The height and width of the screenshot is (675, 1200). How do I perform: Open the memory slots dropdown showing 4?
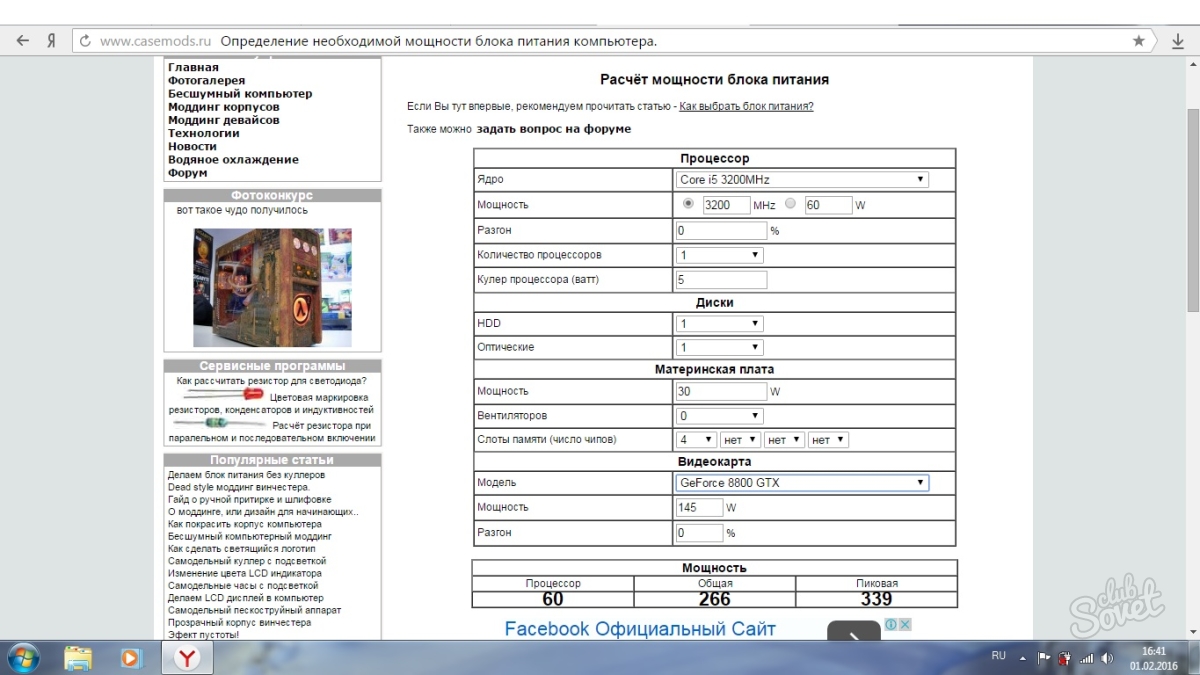[697, 440]
